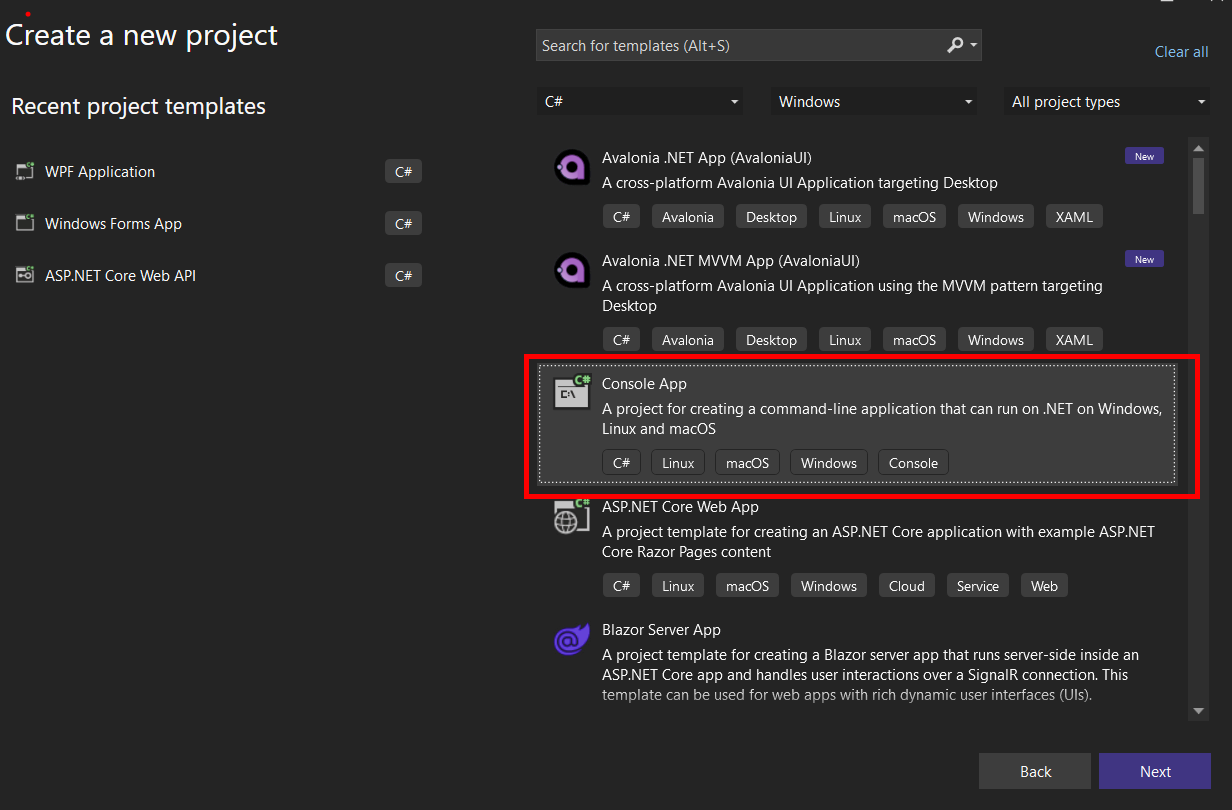This screenshot has width=1232, height=810.
Task: Click the XAML tag on Avalonia .NET App
Action: (x=1074, y=216)
